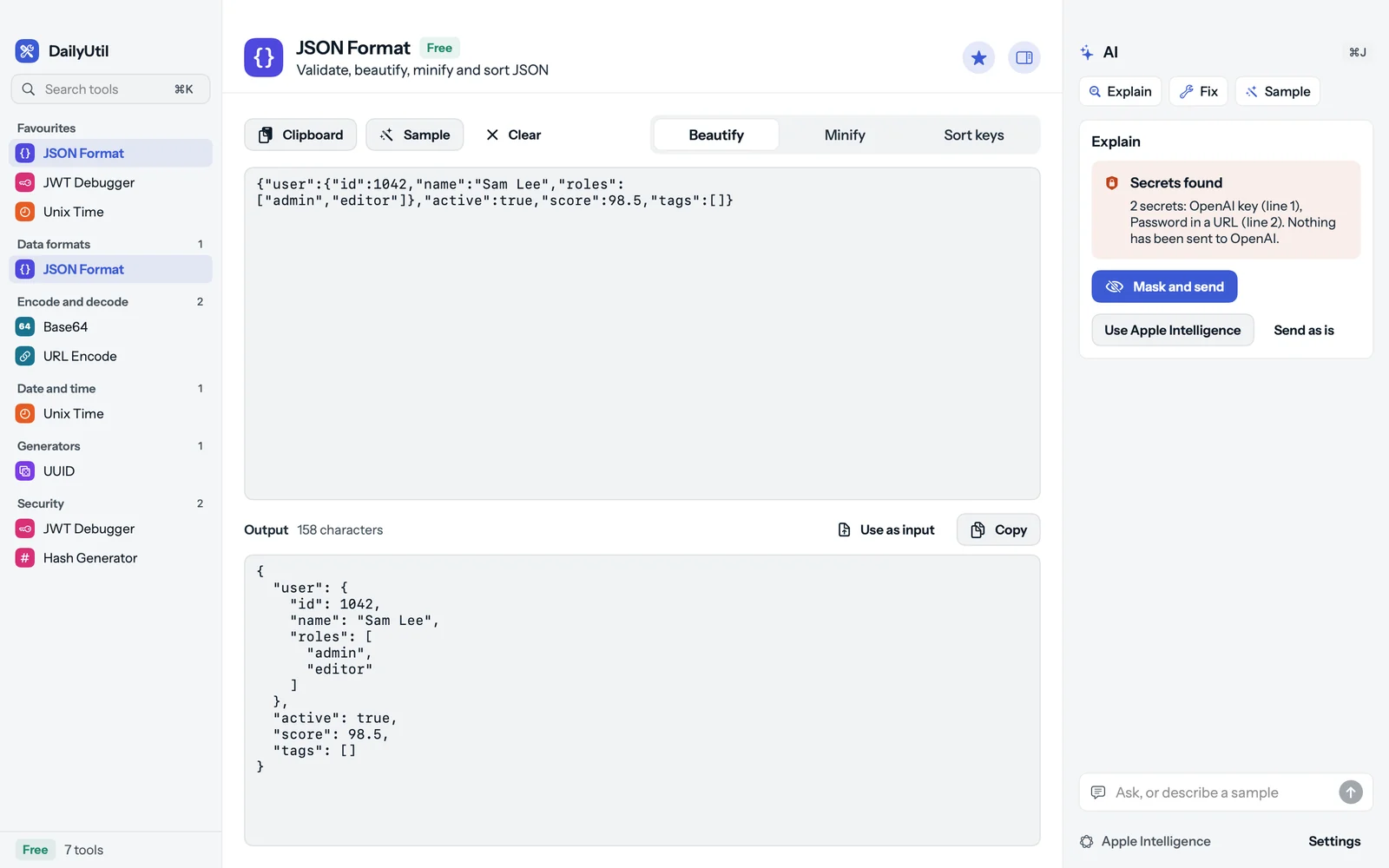Image resolution: width=1389 pixels, height=868 pixels.
Task: Collapse the Data formats section
Action: click(110, 244)
